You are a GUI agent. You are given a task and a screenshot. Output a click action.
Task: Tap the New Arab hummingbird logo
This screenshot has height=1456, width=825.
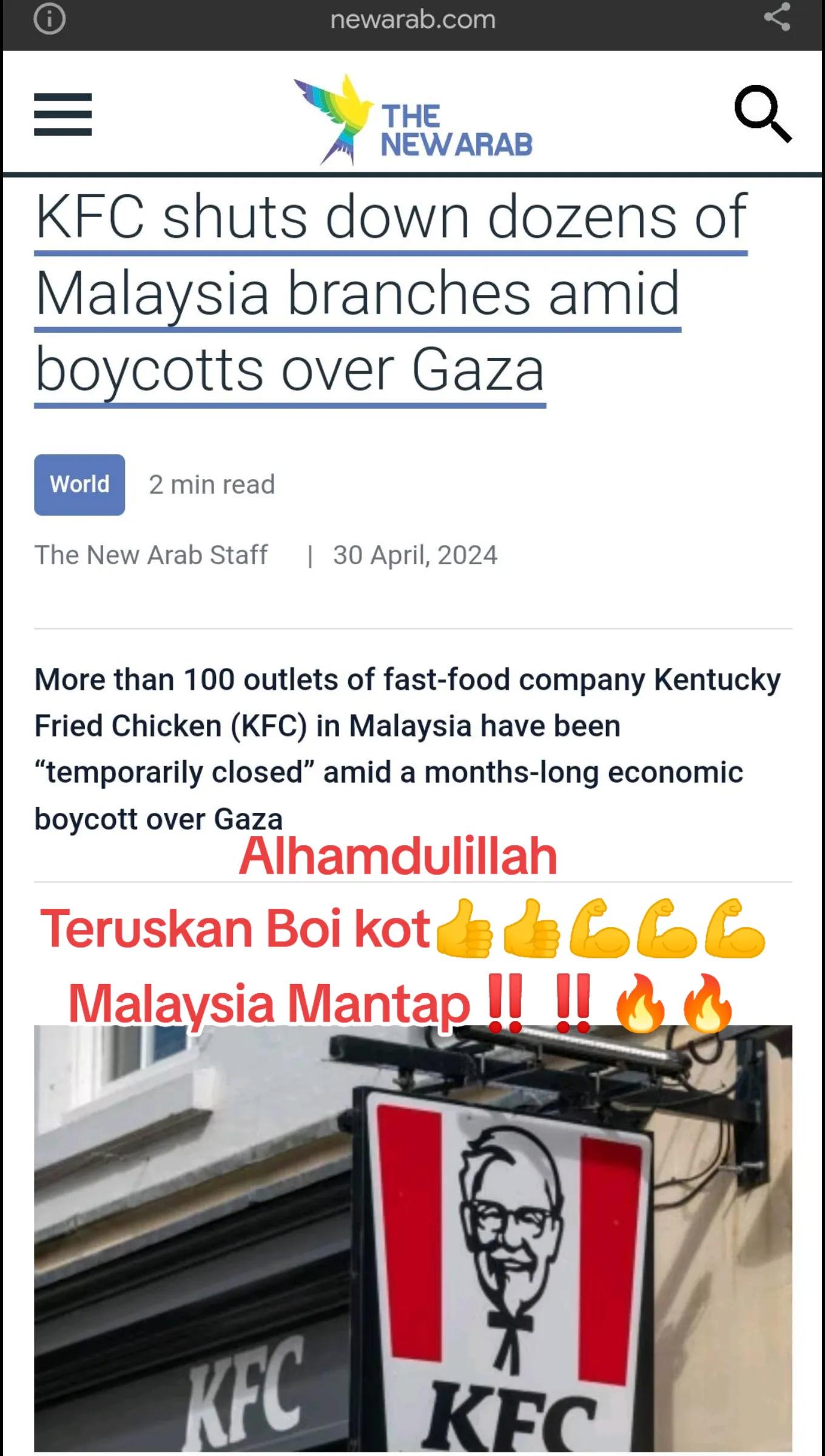(x=334, y=119)
